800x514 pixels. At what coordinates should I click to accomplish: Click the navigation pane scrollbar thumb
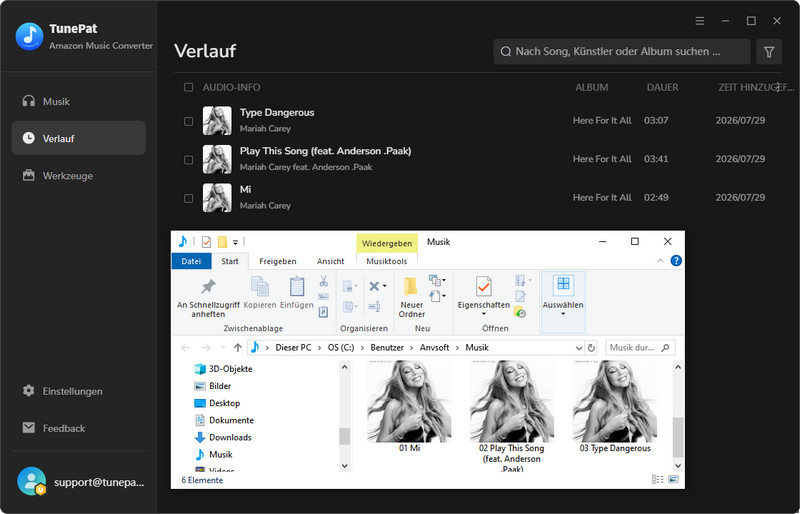pyautogui.click(x=344, y=436)
